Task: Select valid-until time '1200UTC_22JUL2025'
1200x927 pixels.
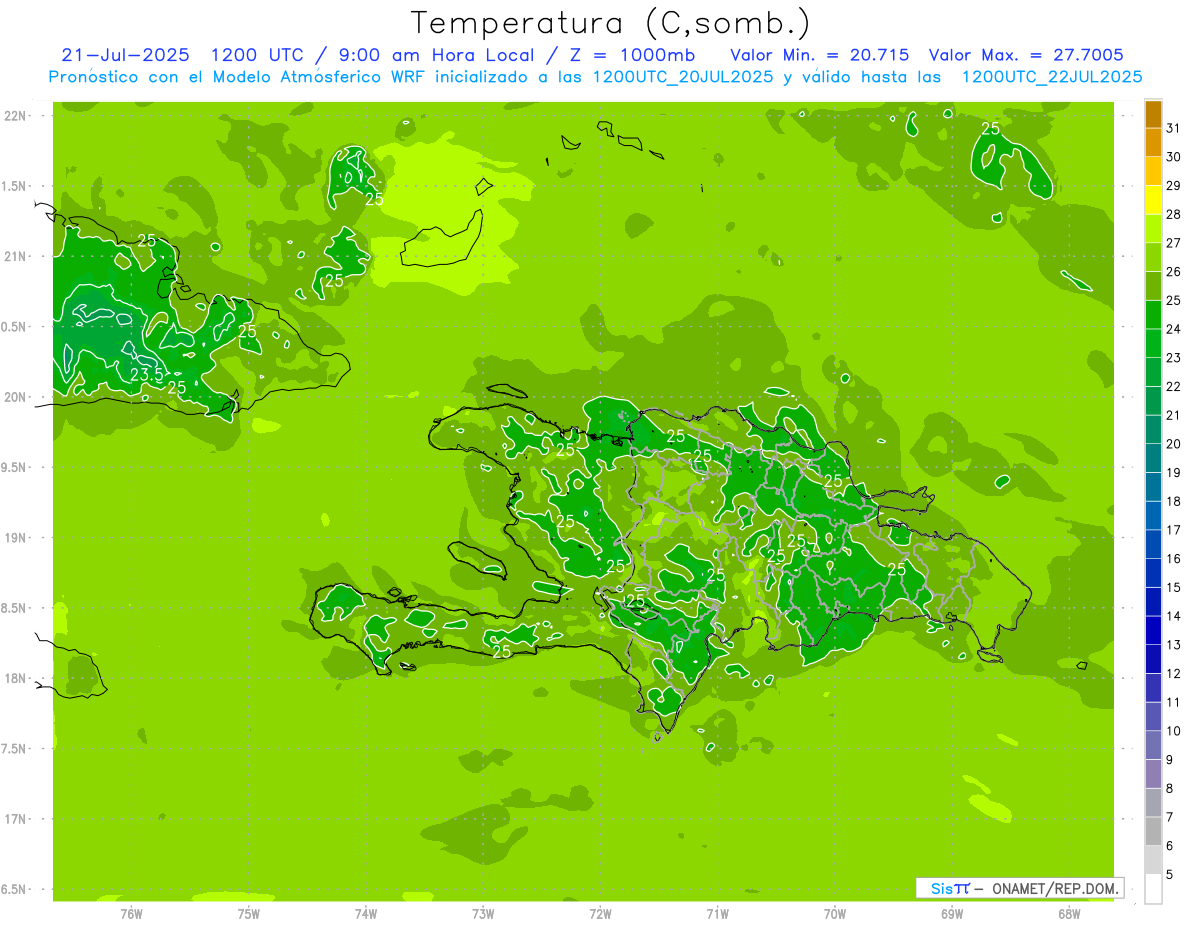Action: click(1052, 77)
